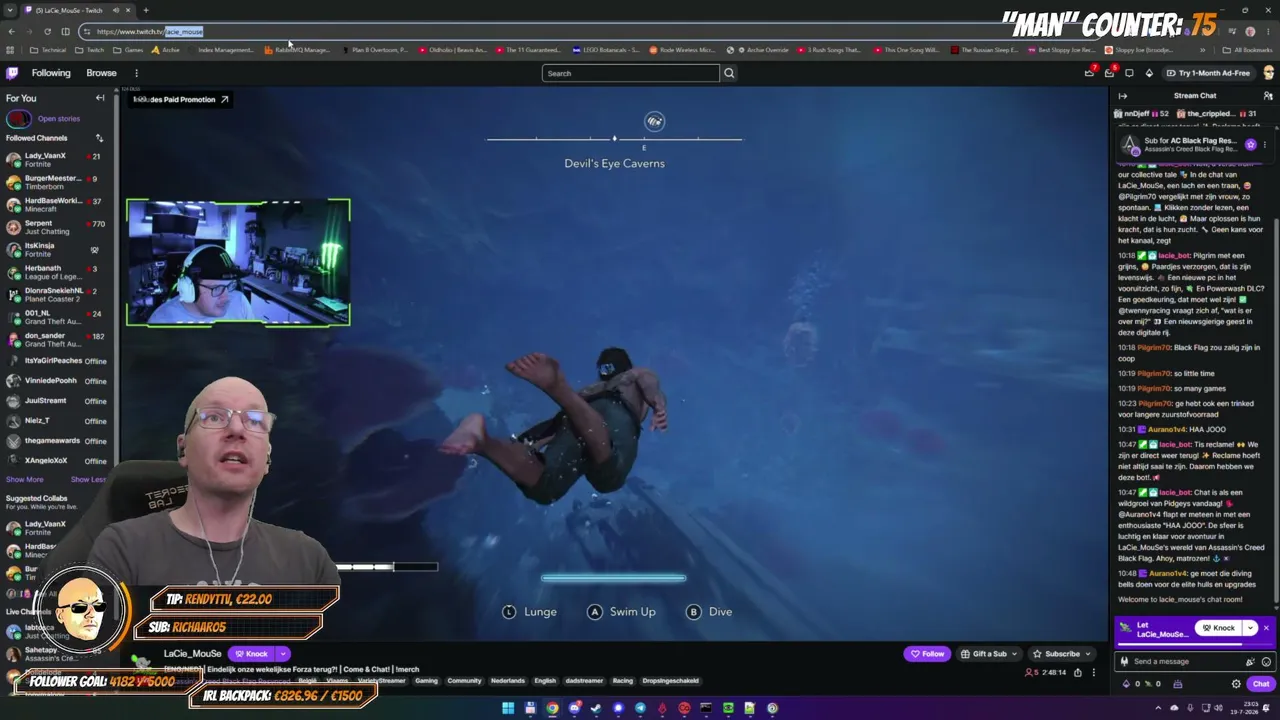
Task: Click the Knock button in chat prompt
Action: click(x=1217, y=628)
